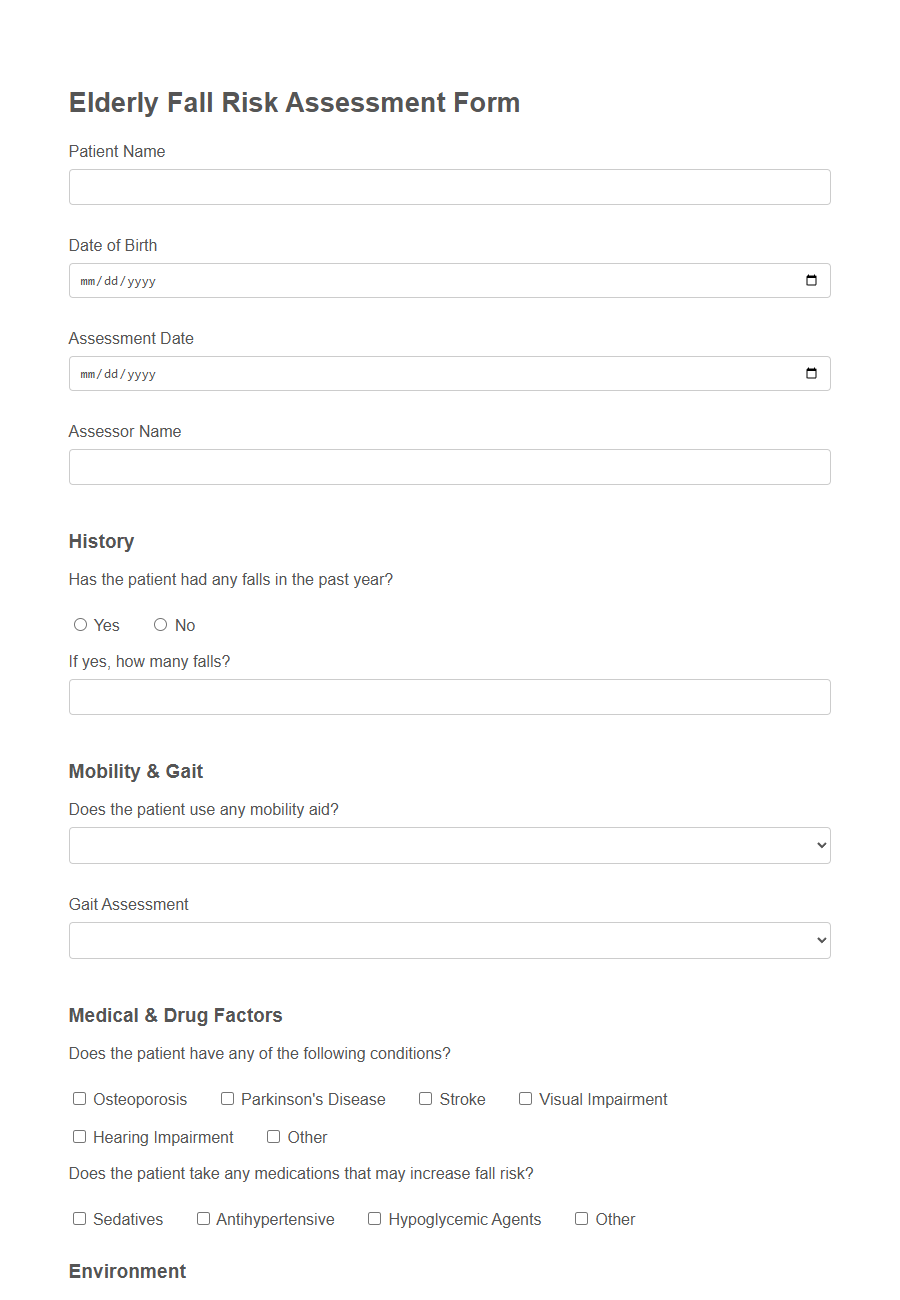
Task: Click the field asking how many falls
Action: click(x=450, y=696)
